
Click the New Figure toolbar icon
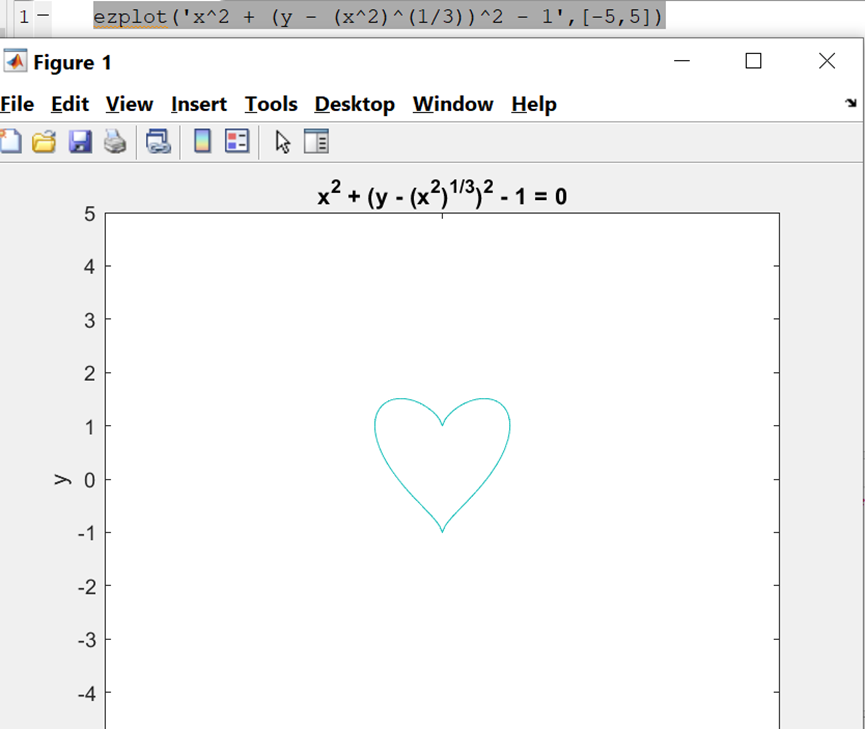click(10, 142)
